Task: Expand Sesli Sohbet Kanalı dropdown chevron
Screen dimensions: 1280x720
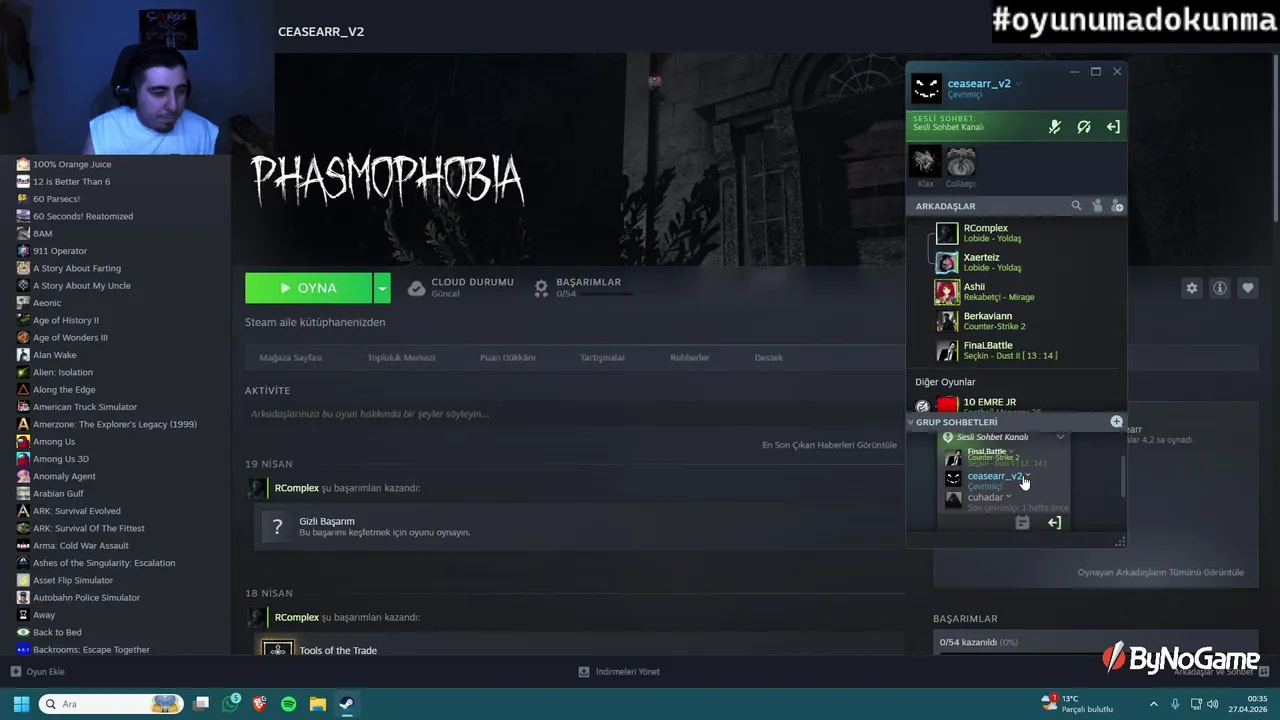Action: (1060, 437)
